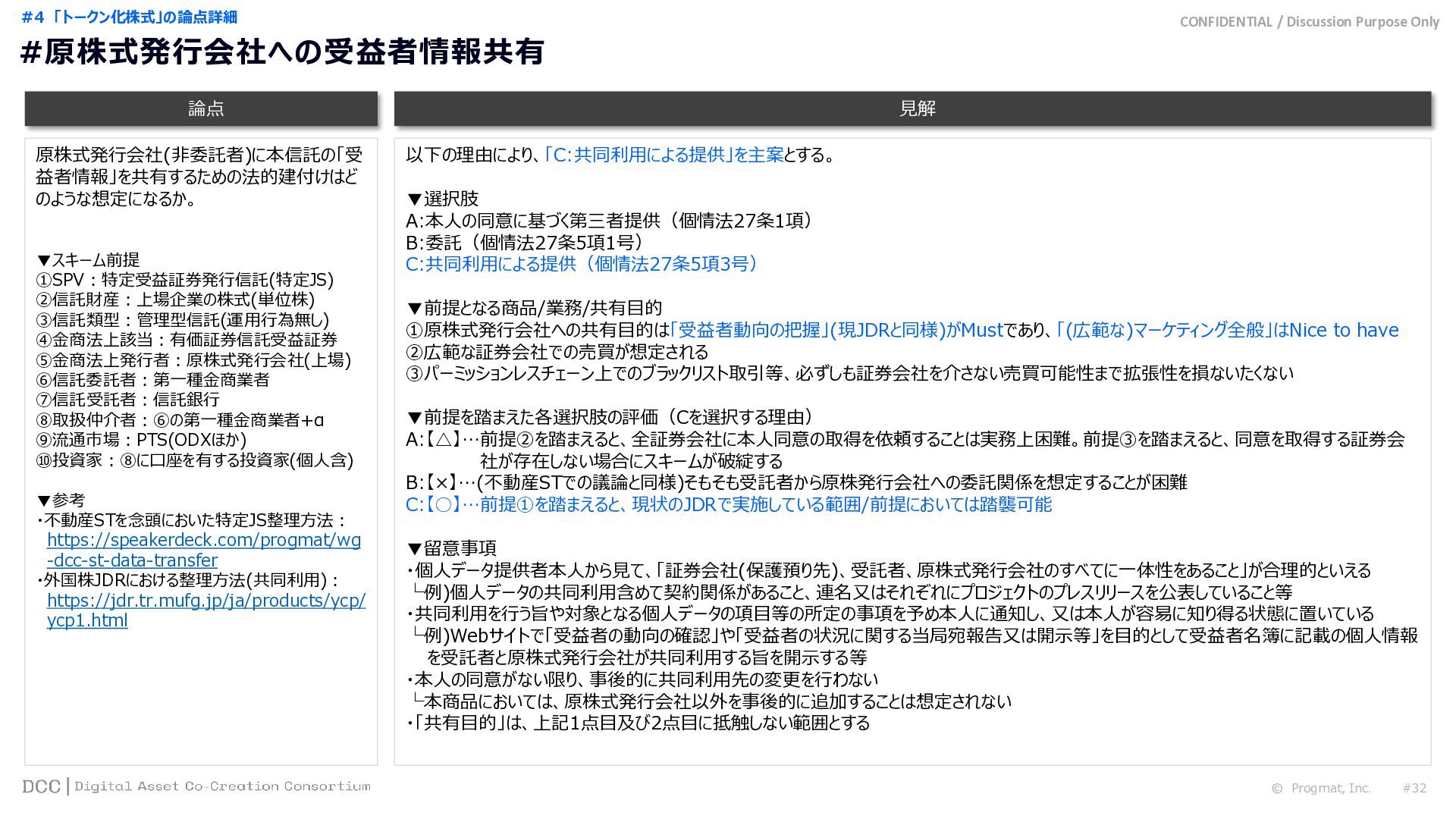
Task: Open the jdr.tr.mufg.jp products link
Action: tap(206, 601)
